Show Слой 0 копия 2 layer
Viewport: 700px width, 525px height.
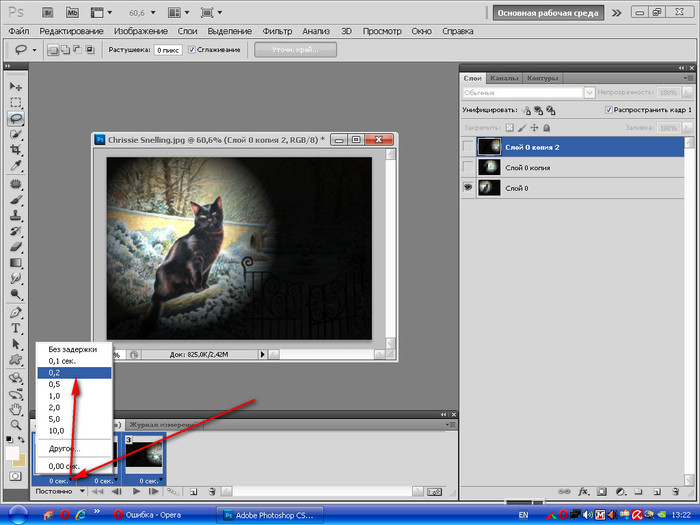[467, 146]
